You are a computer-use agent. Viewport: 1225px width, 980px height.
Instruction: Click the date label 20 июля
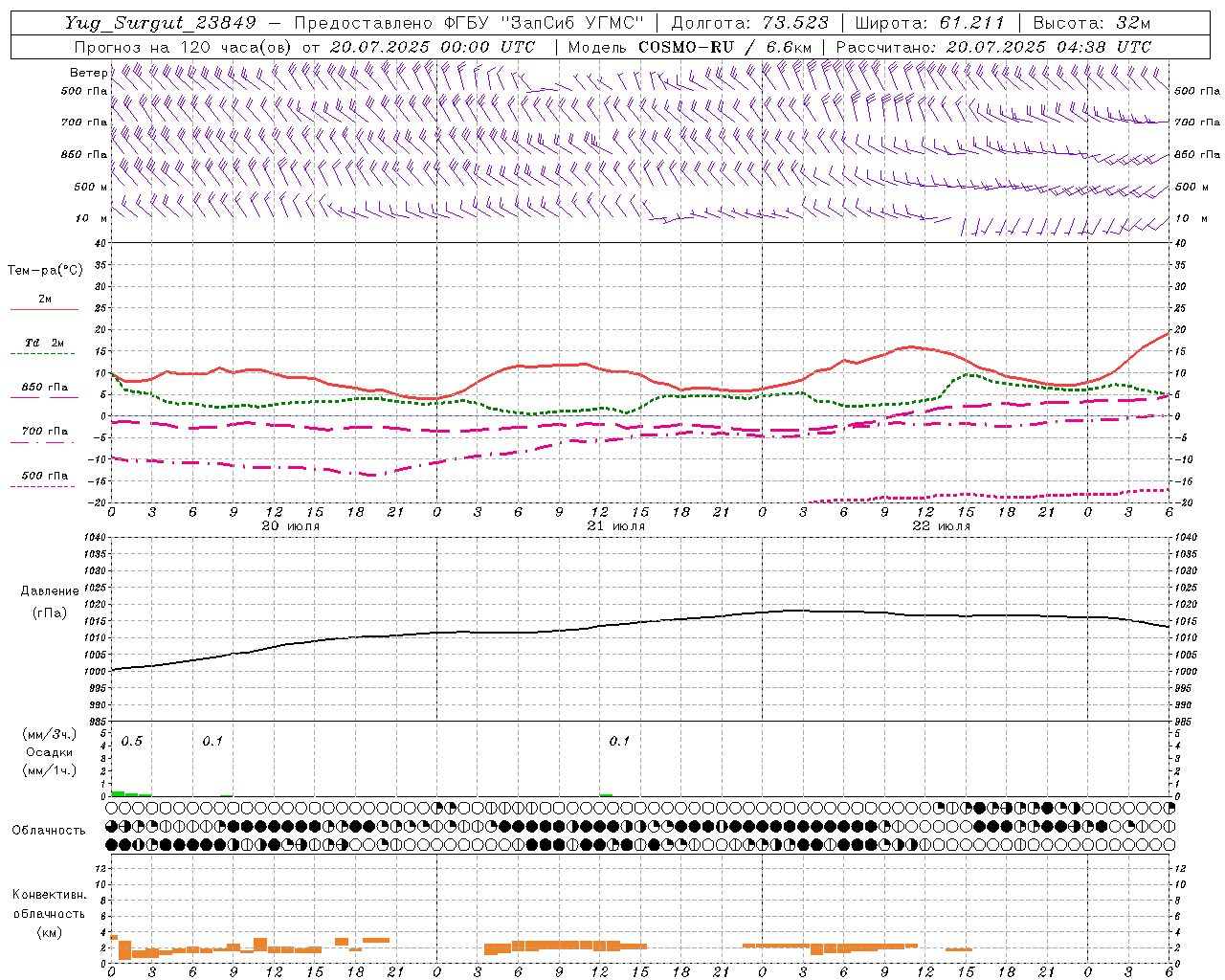(x=291, y=526)
